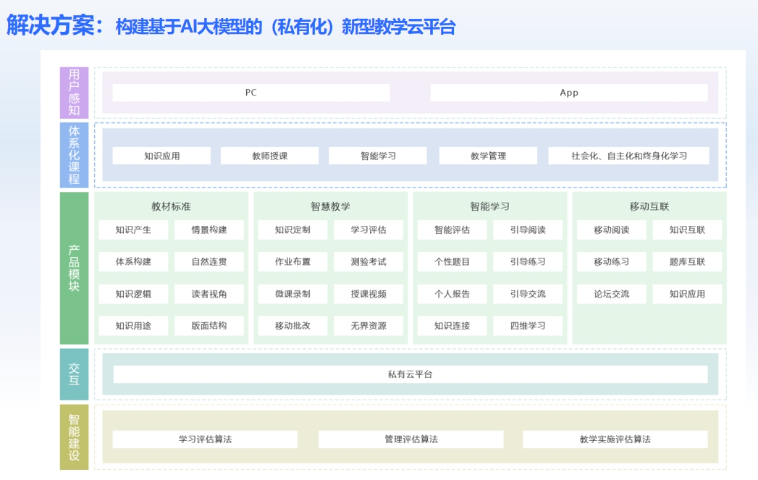This screenshot has width=758, height=480.
Task: Click the 教学管理 box
Action: [488, 156]
